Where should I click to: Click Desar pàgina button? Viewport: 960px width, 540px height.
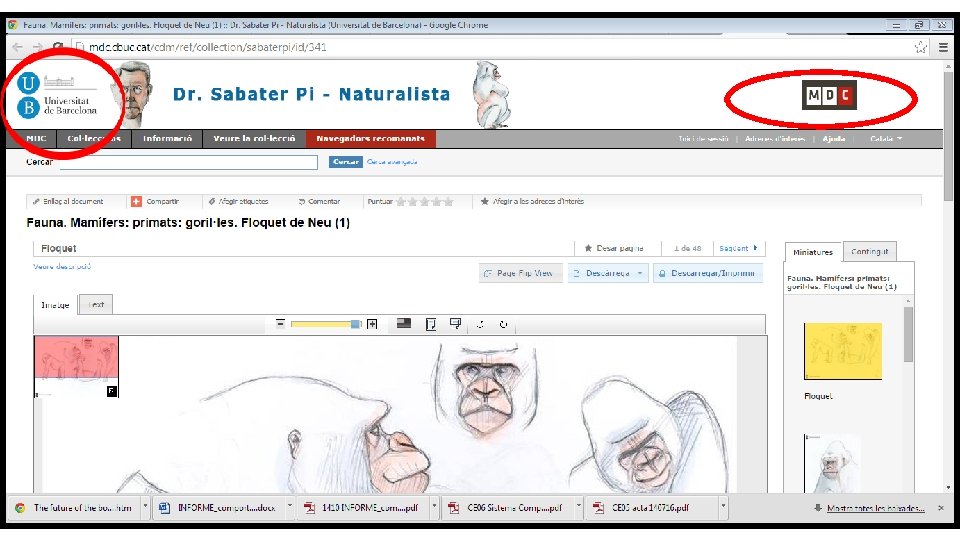(613, 248)
